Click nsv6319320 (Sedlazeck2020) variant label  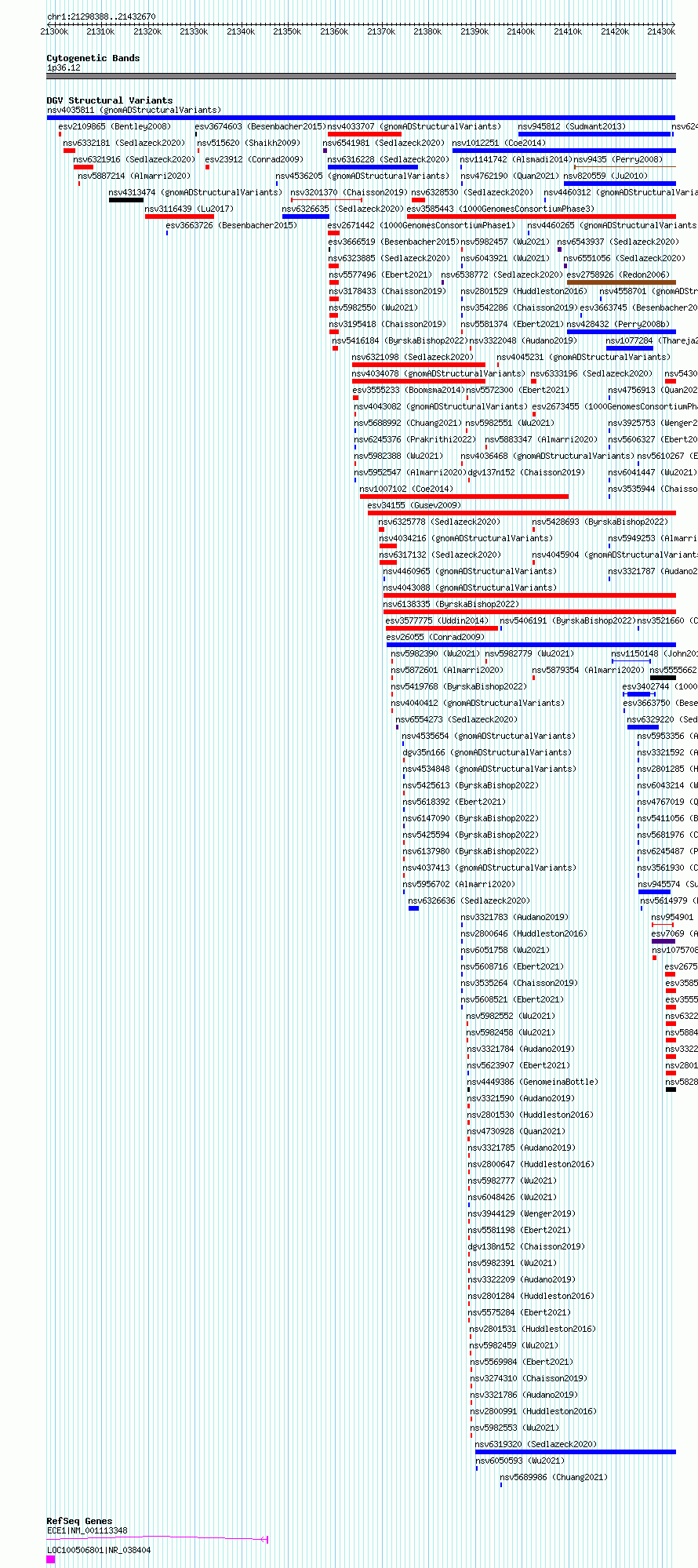click(x=536, y=1445)
